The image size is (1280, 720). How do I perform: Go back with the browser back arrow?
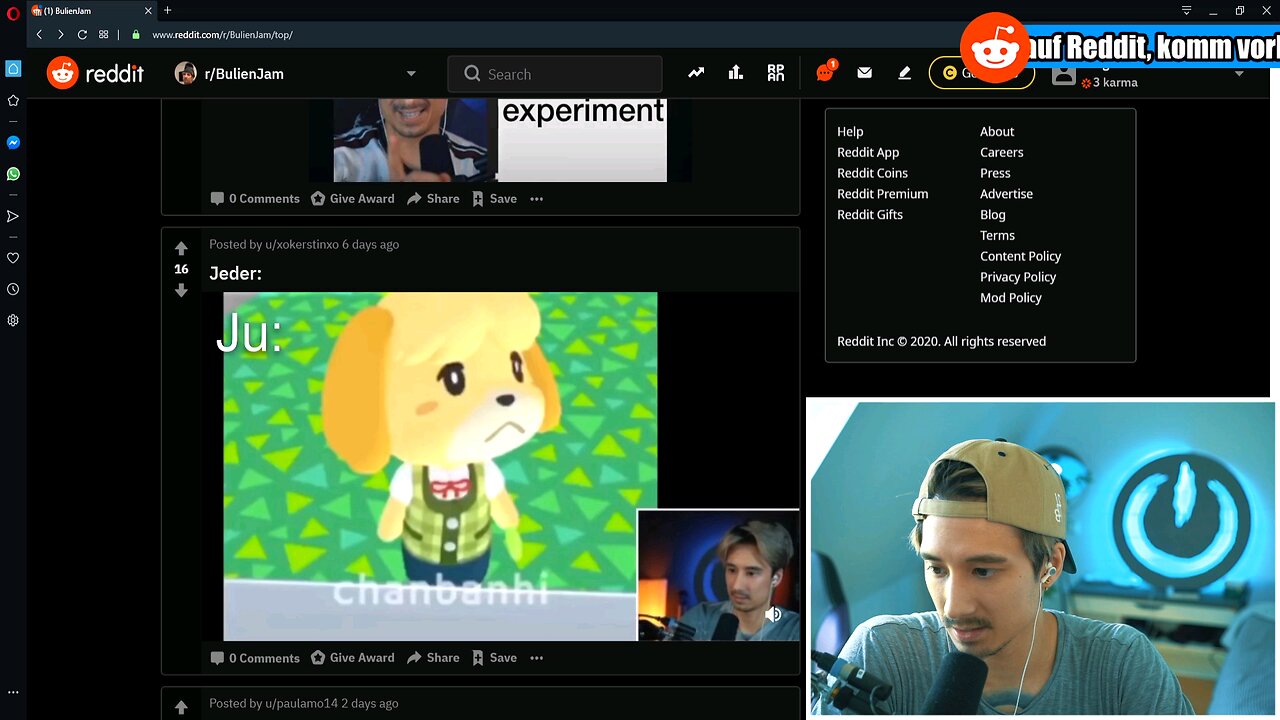39,34
